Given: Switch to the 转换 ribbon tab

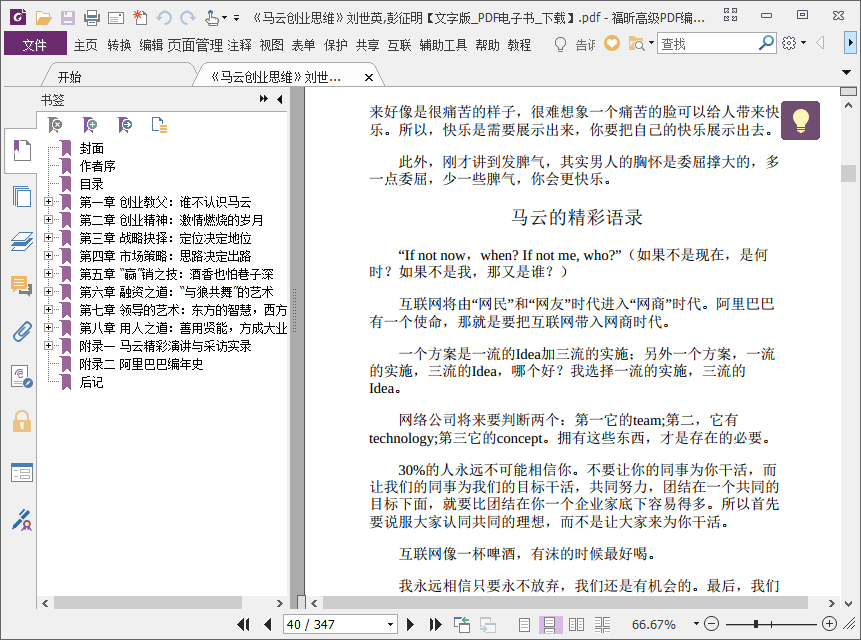Looking at the screenshot, I should [119, 45].
